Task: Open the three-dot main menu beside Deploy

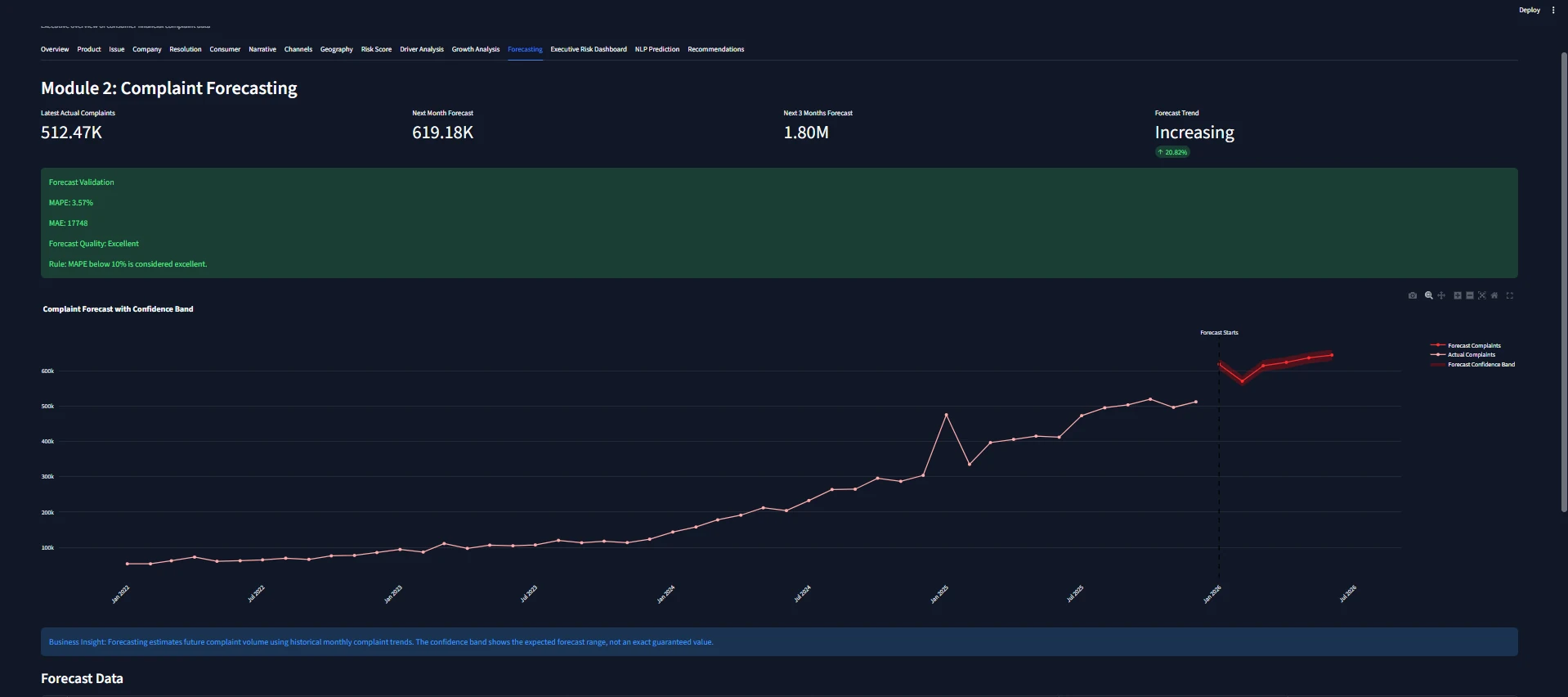Action: [1553, 11]
